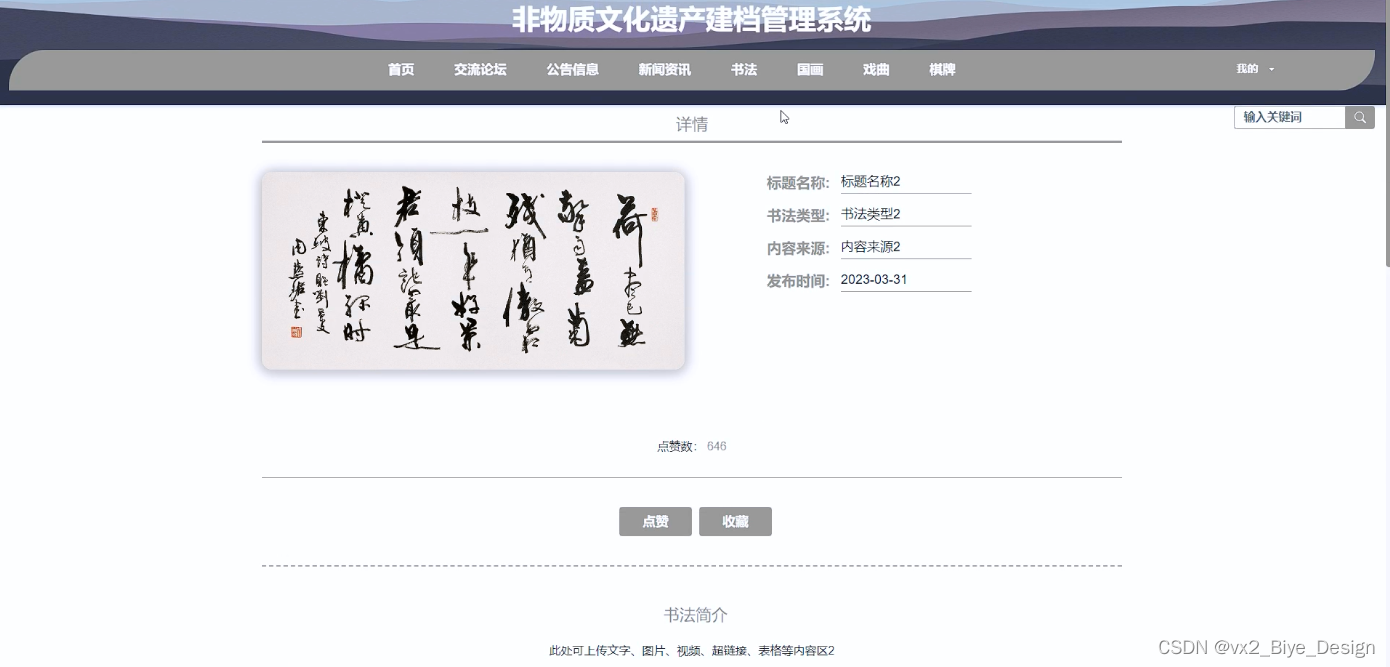The width and height of the screenshot is (1390, 667).
Task: Click the 发布时间 label
Action: (797, 281)
